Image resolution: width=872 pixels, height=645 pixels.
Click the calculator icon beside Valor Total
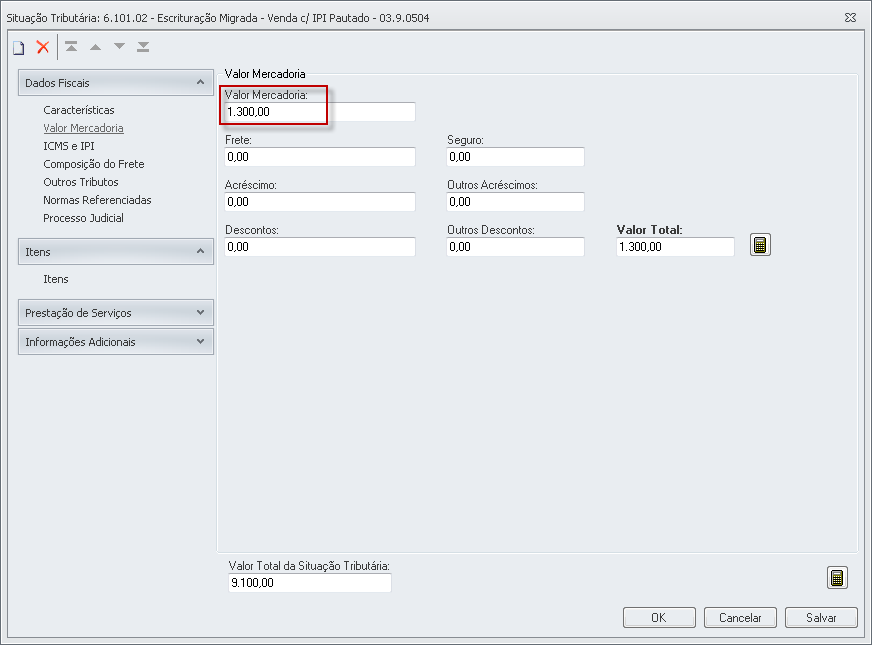coord(761,245)
